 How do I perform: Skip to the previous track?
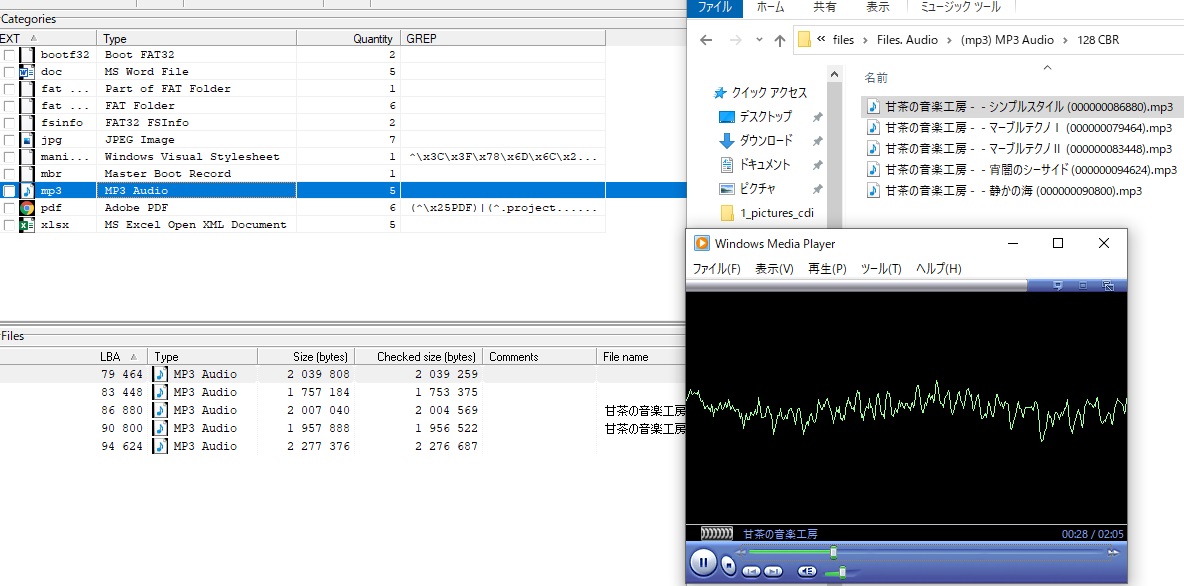(x=752, y=571)
